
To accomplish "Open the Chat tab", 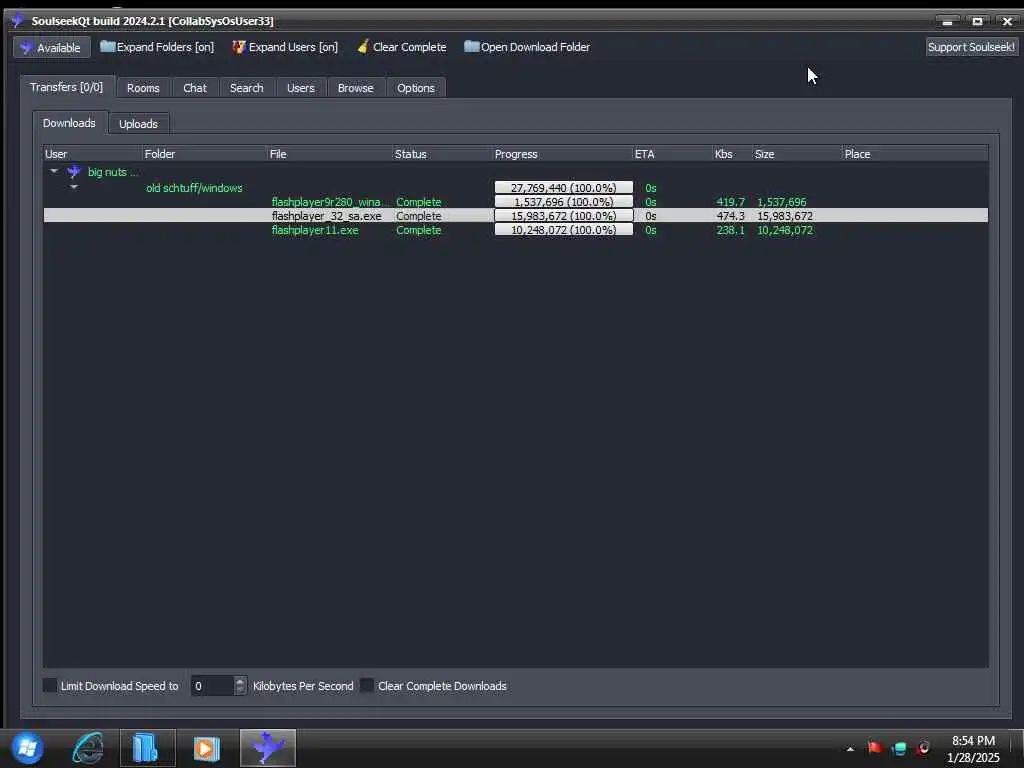I will 195,88.
